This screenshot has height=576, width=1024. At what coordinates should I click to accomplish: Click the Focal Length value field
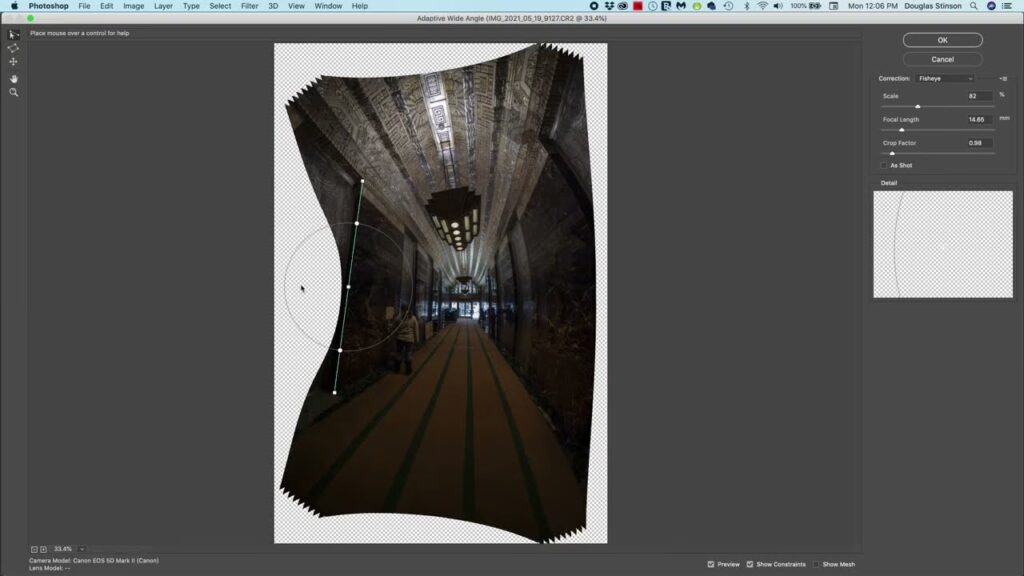979,119
